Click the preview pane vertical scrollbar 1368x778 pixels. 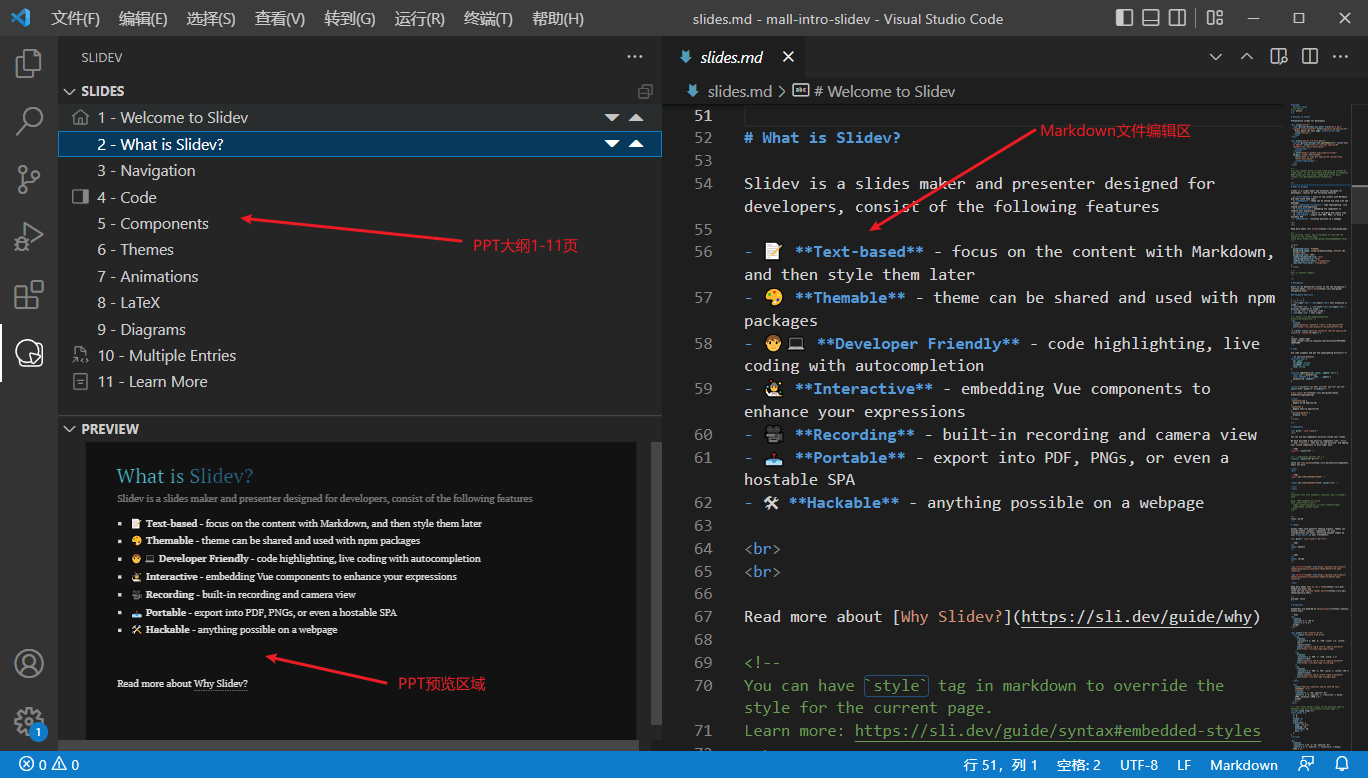click(656, 583)
